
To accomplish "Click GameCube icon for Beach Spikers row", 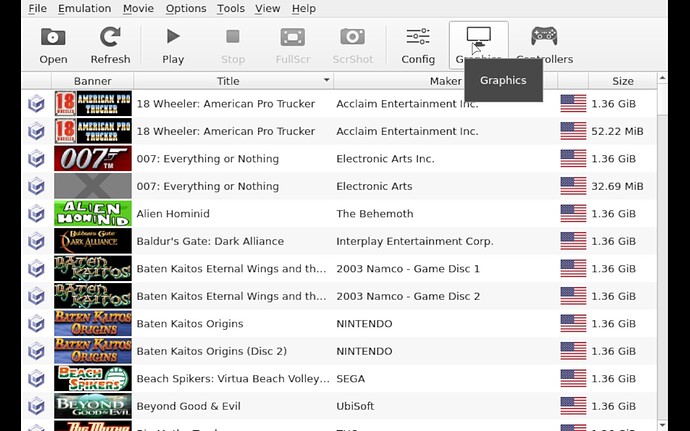I will coord(37,379).
